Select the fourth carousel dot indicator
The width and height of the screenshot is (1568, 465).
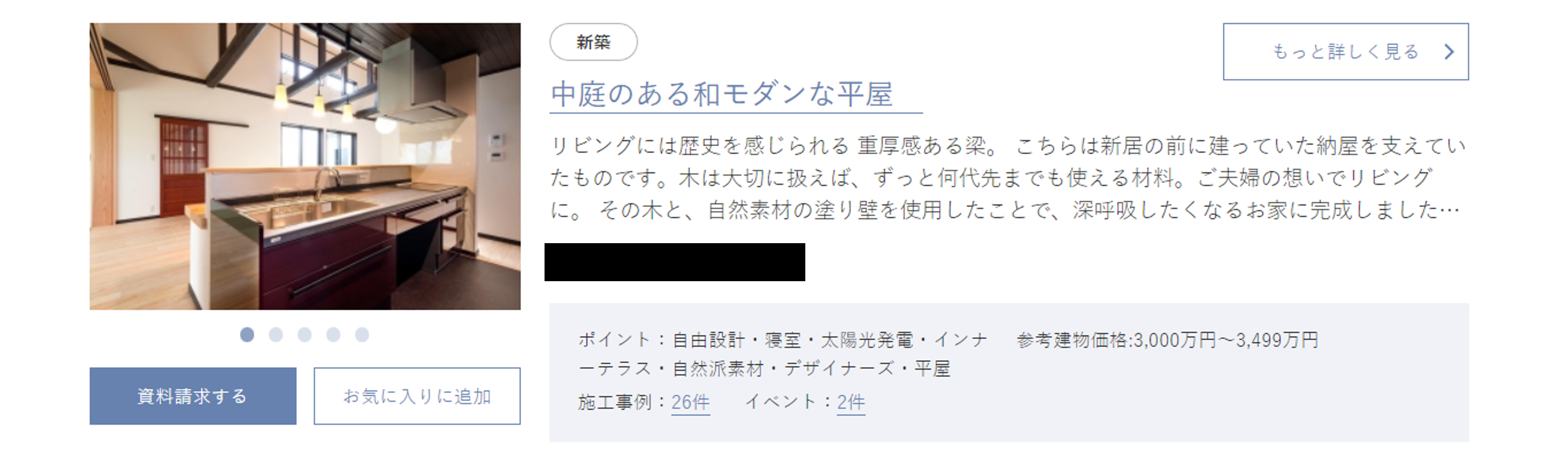pyautogui.click(x=333, y=335)
